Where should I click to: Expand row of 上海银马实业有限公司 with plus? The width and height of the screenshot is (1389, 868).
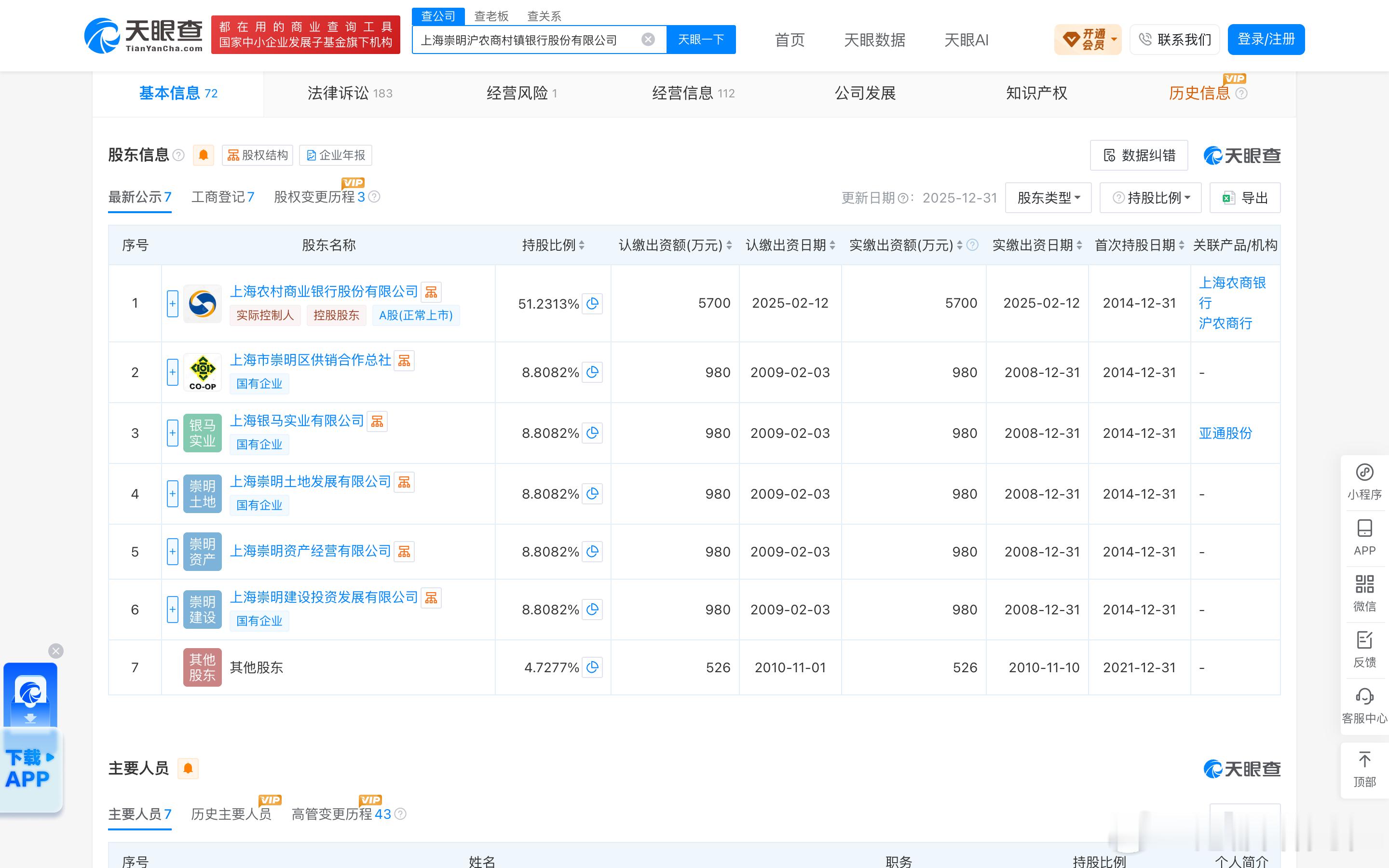(172, 433)
